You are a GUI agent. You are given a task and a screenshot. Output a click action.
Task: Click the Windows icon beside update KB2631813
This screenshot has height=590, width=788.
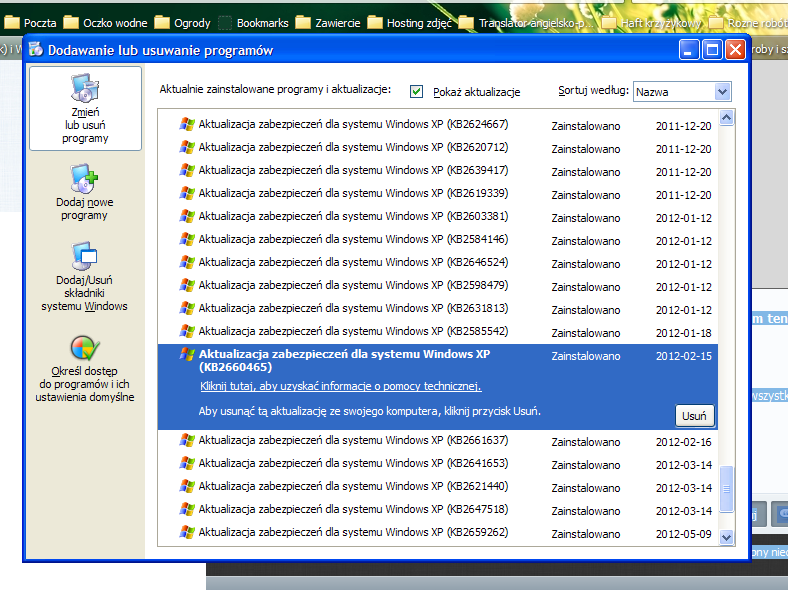(187, 308)
